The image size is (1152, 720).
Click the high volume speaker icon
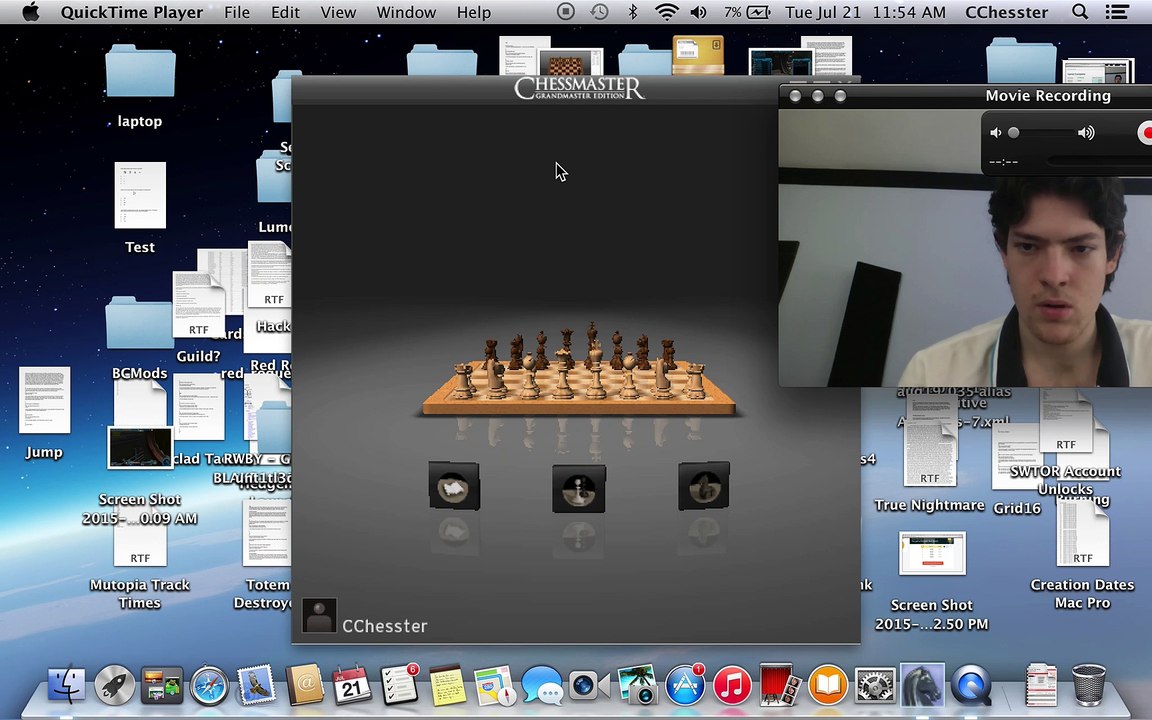point(1086,133)
